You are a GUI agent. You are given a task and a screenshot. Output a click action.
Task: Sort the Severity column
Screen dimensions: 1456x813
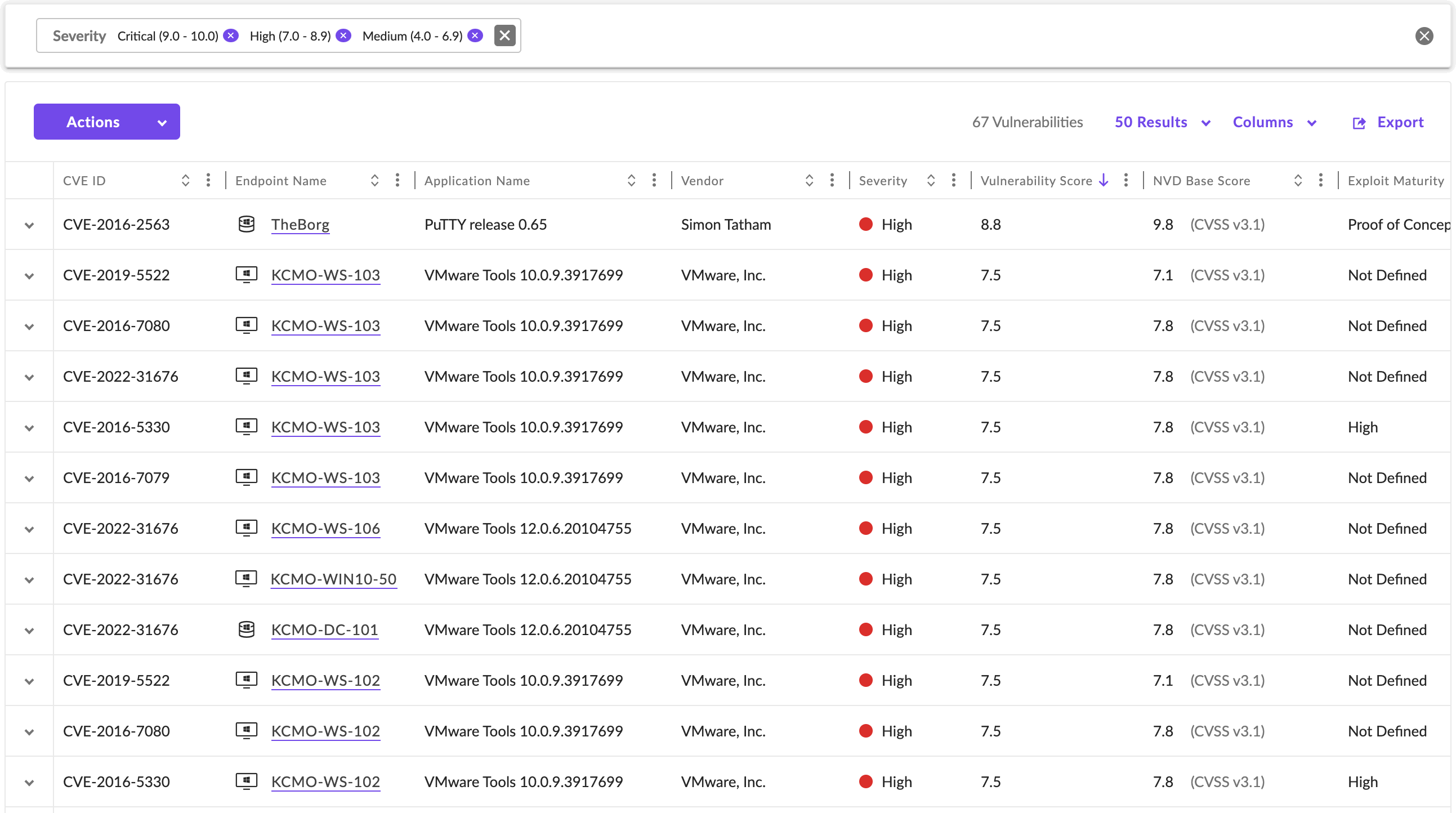[x=931, y=180]
